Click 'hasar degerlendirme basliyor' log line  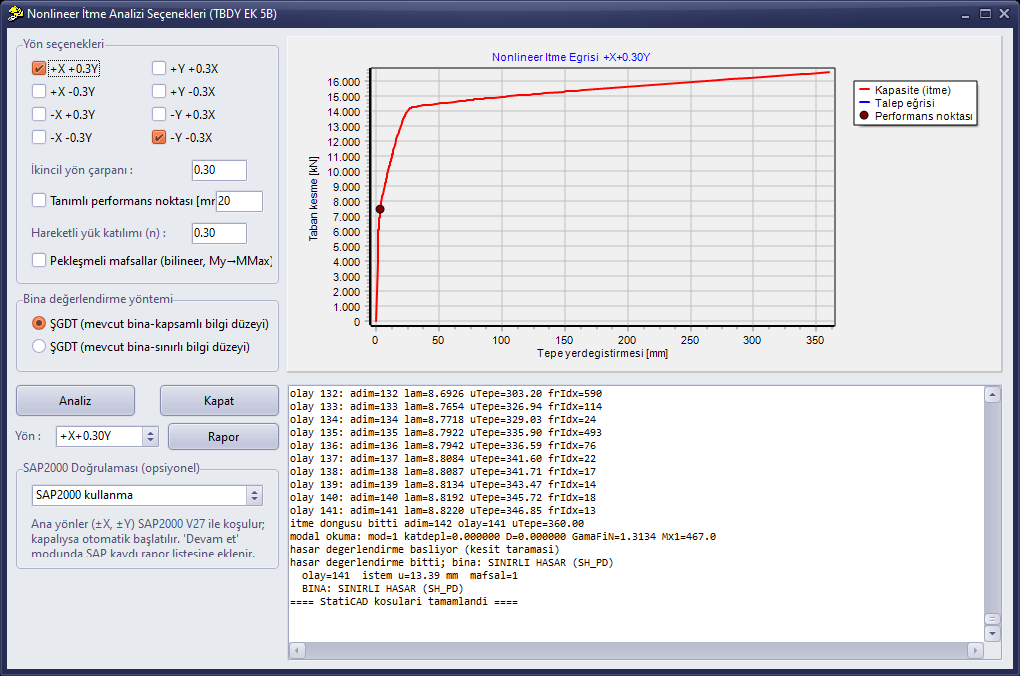(425, 550)
